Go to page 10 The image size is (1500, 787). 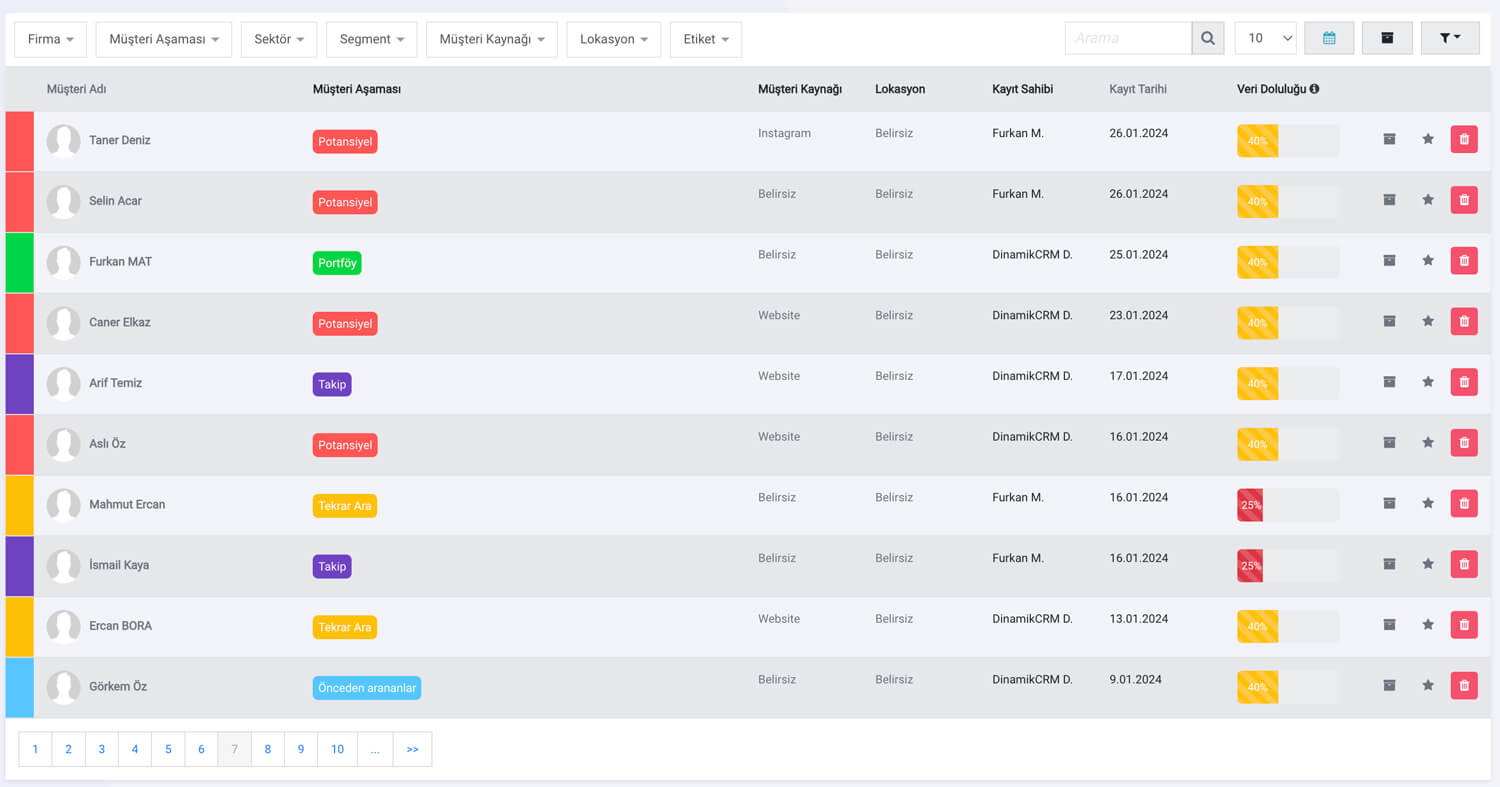(338, 749)
